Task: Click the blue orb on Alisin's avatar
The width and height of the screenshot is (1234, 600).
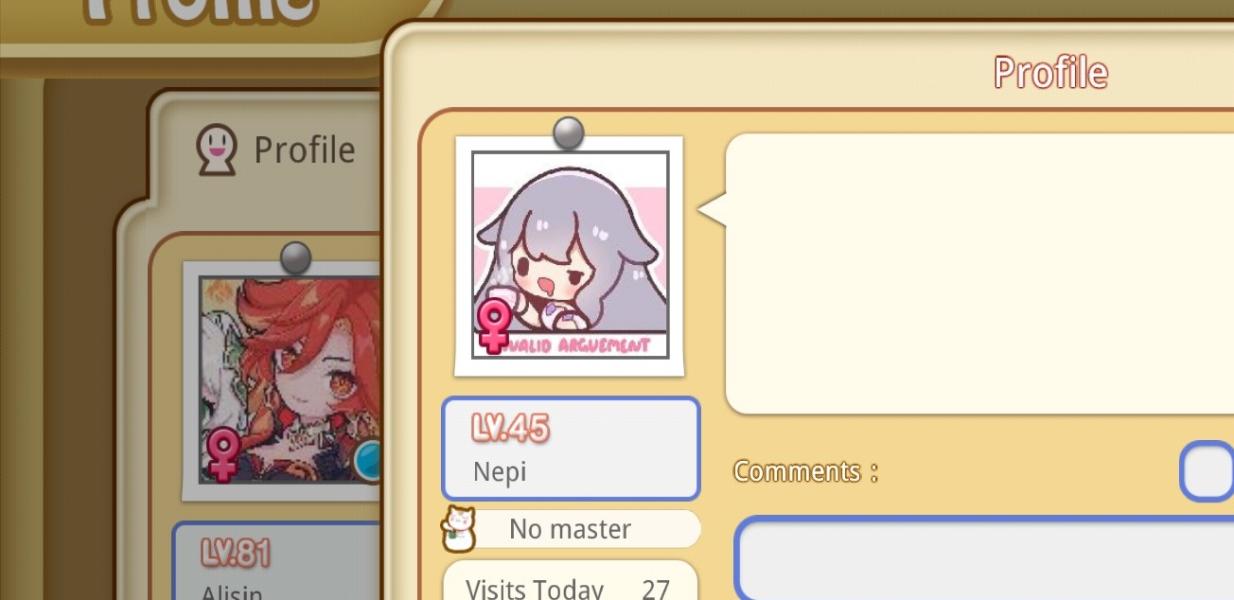Action: 370,461
